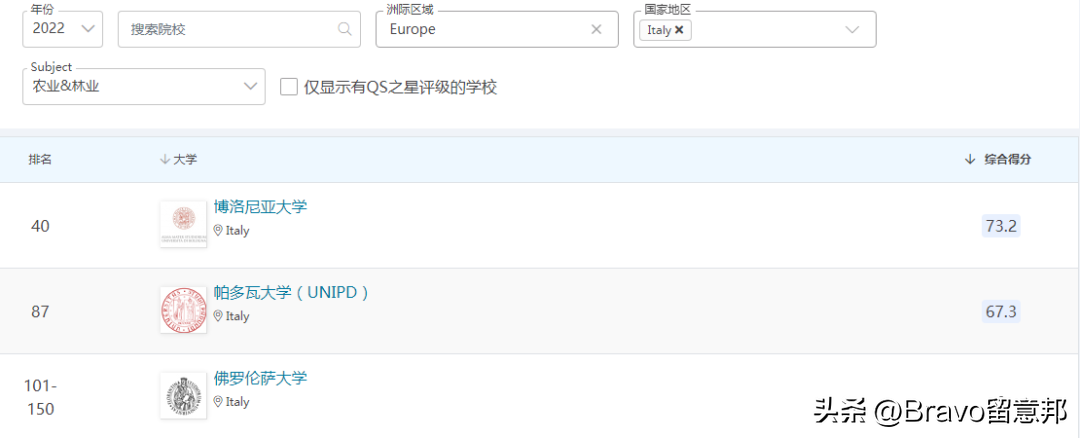Click the 帕多瓦大学 red seal logo
The image size is (1080, 438).
(x=183, y=310)
